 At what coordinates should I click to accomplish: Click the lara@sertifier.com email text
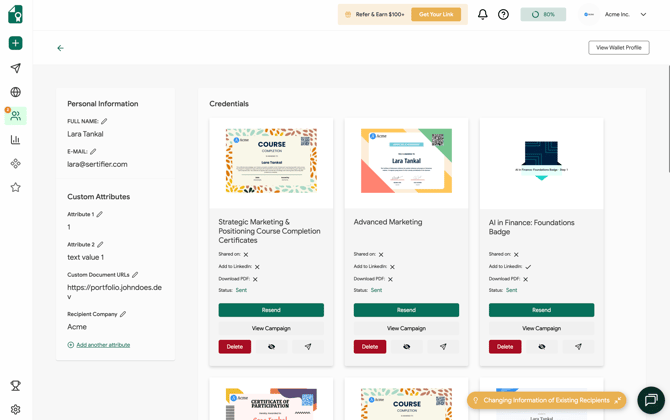pos(97,164)
